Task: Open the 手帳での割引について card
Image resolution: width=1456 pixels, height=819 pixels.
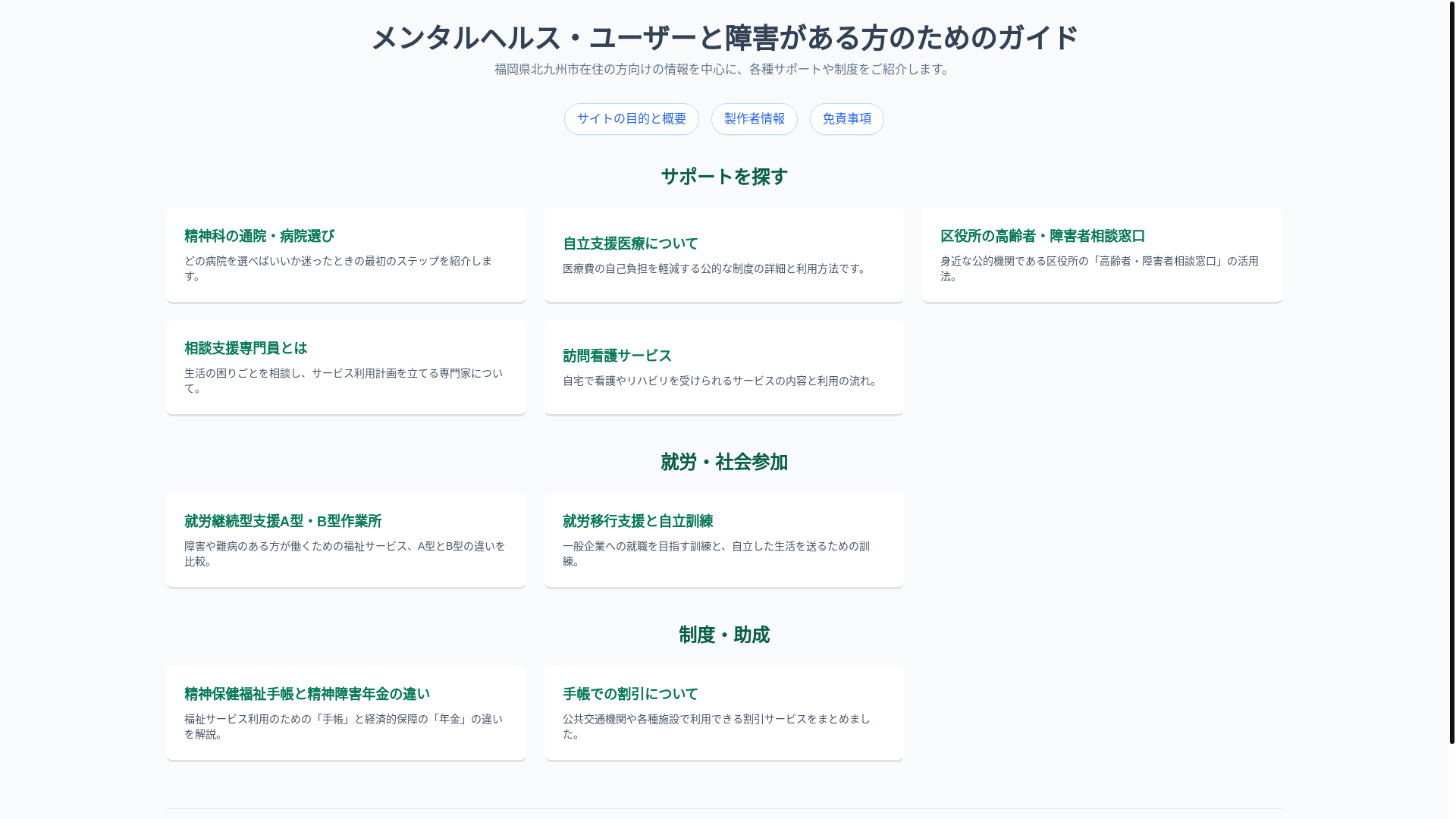Action: tap(723, 713)
